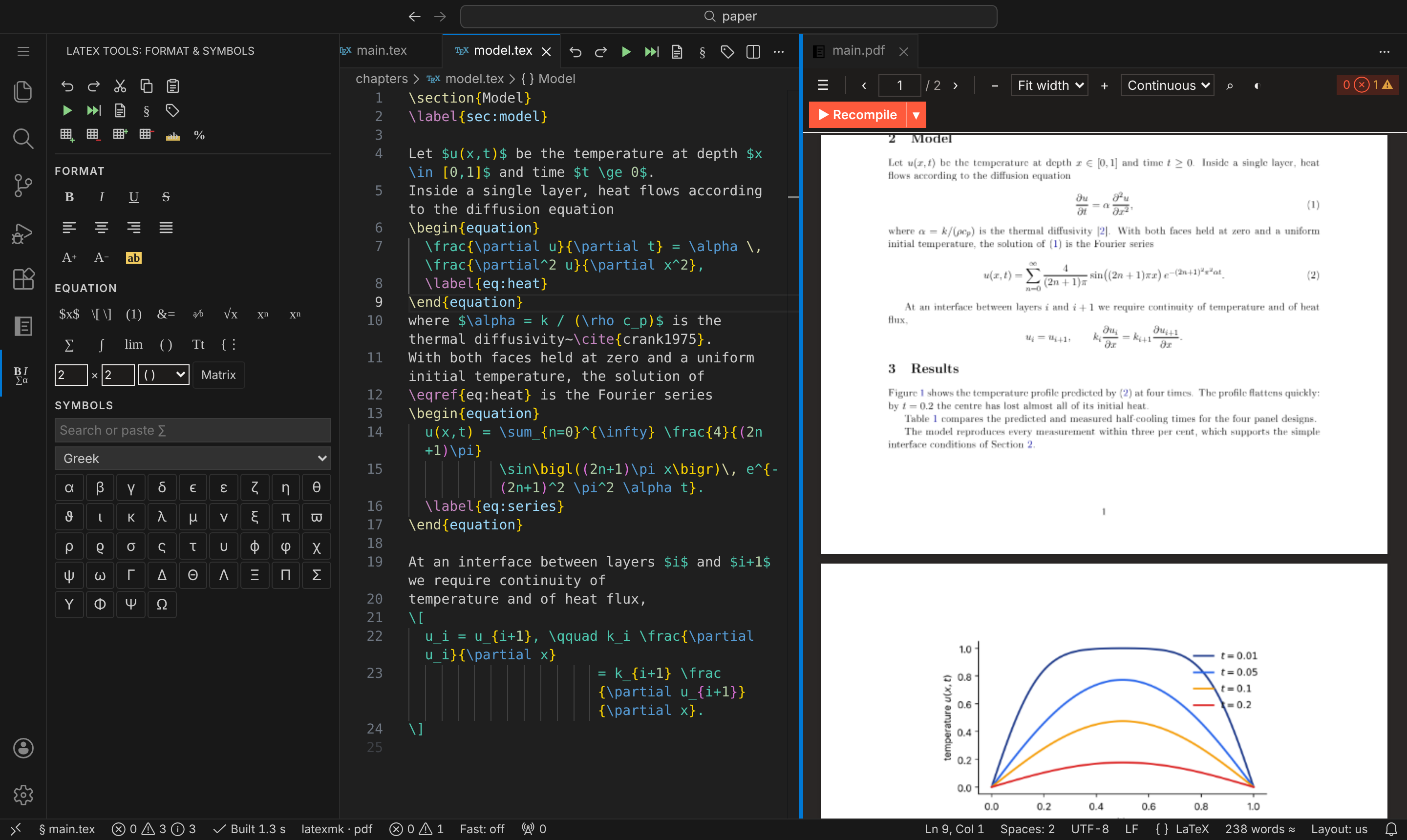This screenshot has height=840, width=1407.
Task: Click PDF page number field
Action: 899,85
